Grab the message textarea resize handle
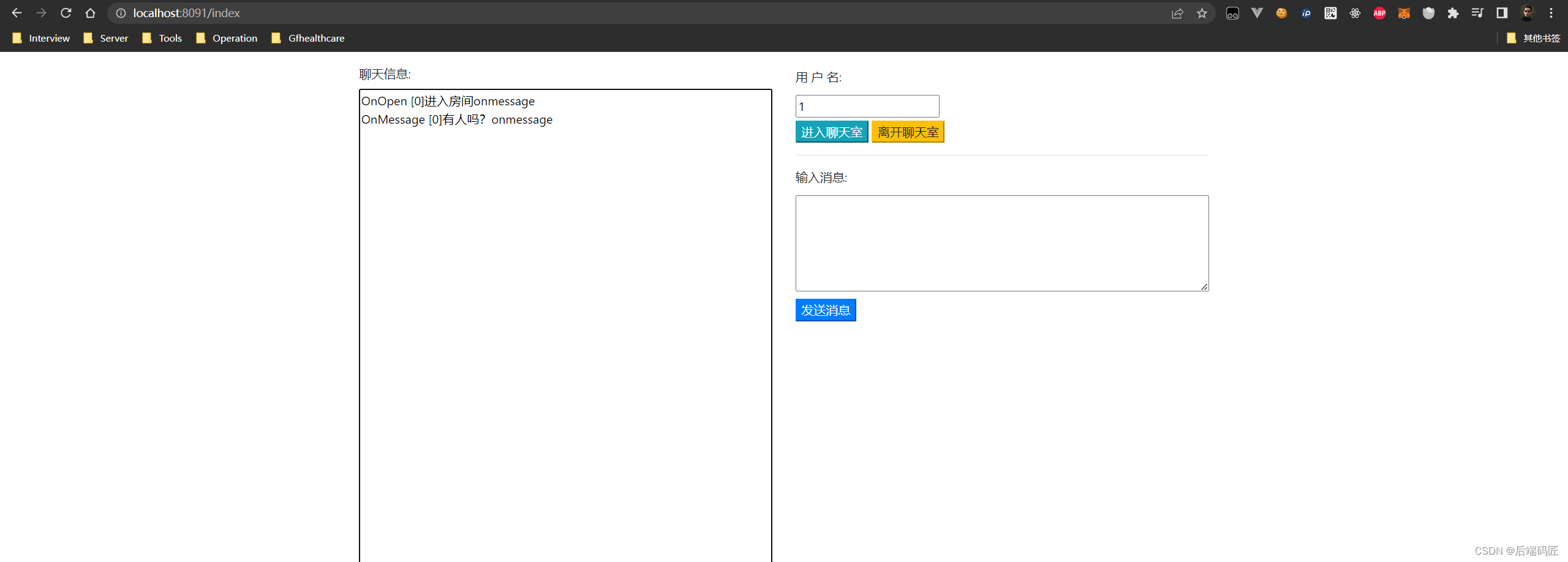Viewport: 1568px width, 562px height. tap(1204, 287)
